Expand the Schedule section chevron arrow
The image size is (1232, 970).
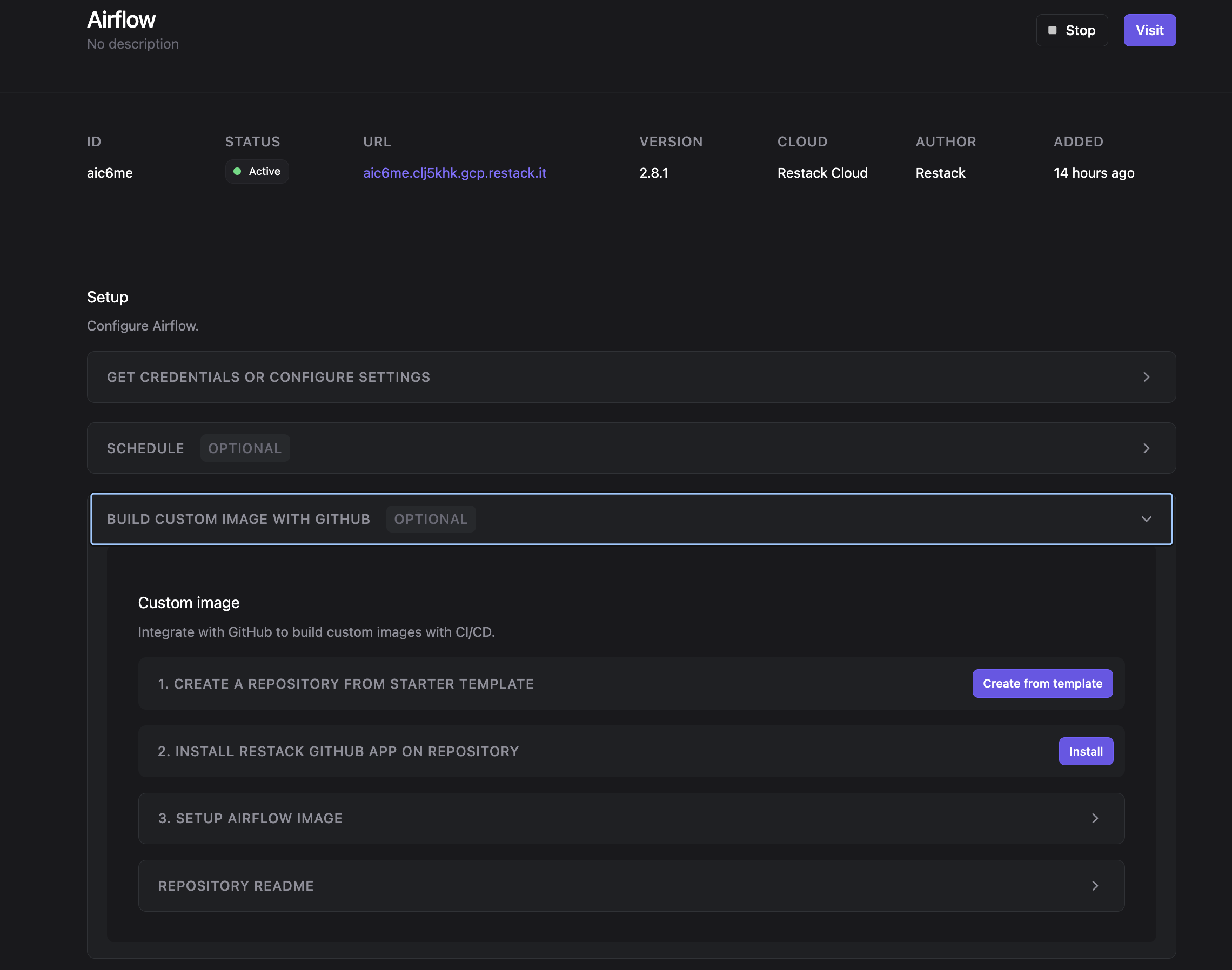coord(1146,448)
